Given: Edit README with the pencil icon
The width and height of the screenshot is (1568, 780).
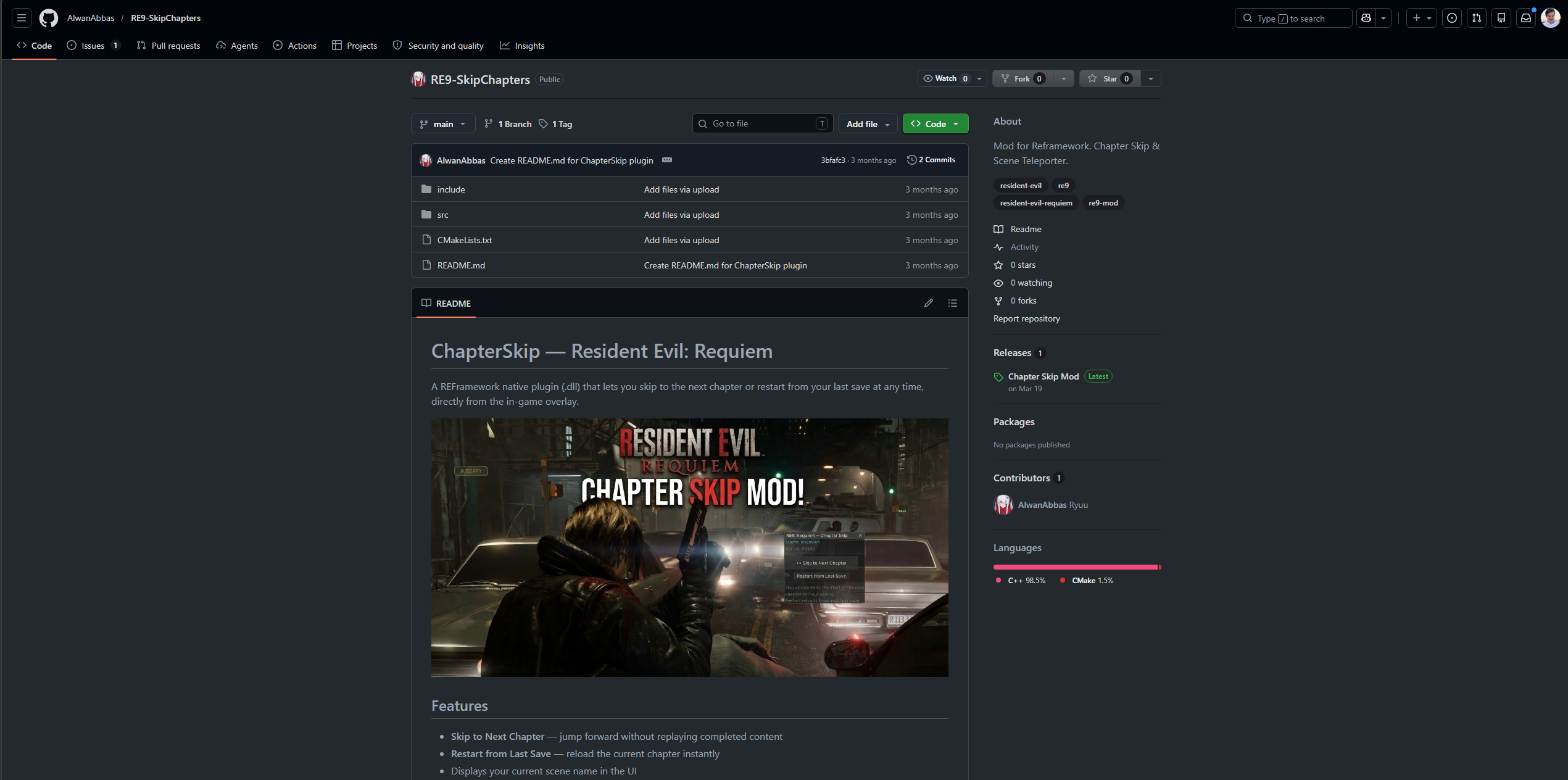Looking at the screenshot, I should coord(929,303).
